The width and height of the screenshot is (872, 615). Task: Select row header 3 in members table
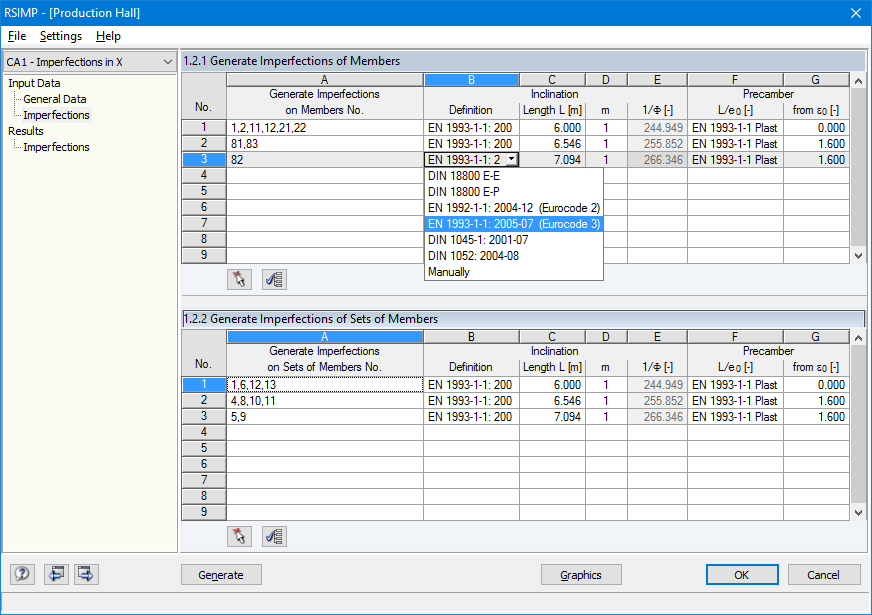[x=204, y=160]
